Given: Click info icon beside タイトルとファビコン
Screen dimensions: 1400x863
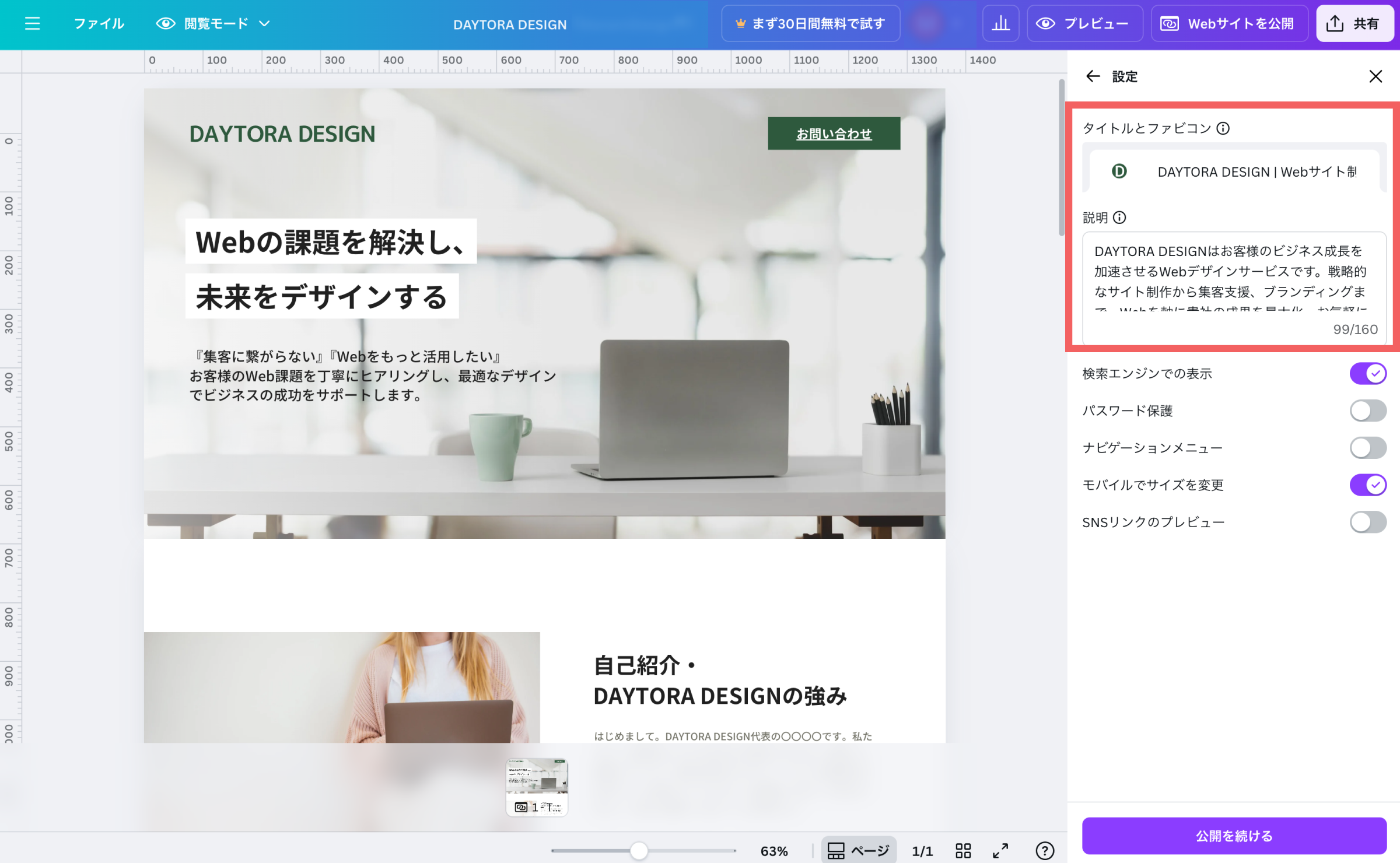Looking at the screenshot, I should [1223, 128].
